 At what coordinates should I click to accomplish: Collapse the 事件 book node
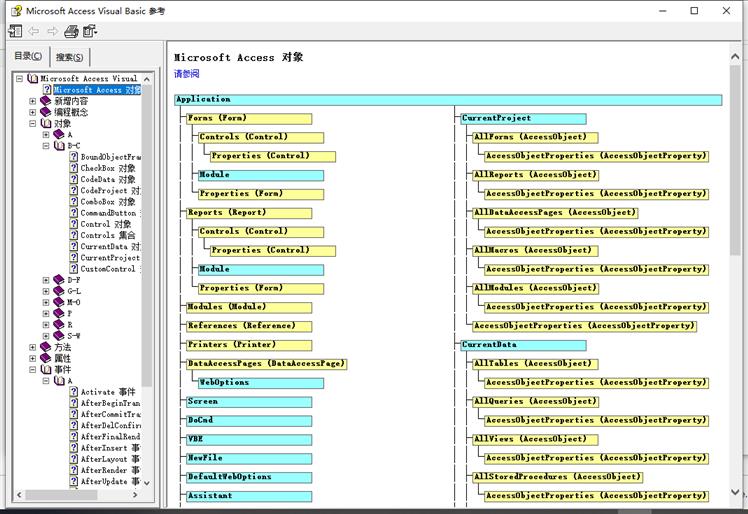(32, 369)
